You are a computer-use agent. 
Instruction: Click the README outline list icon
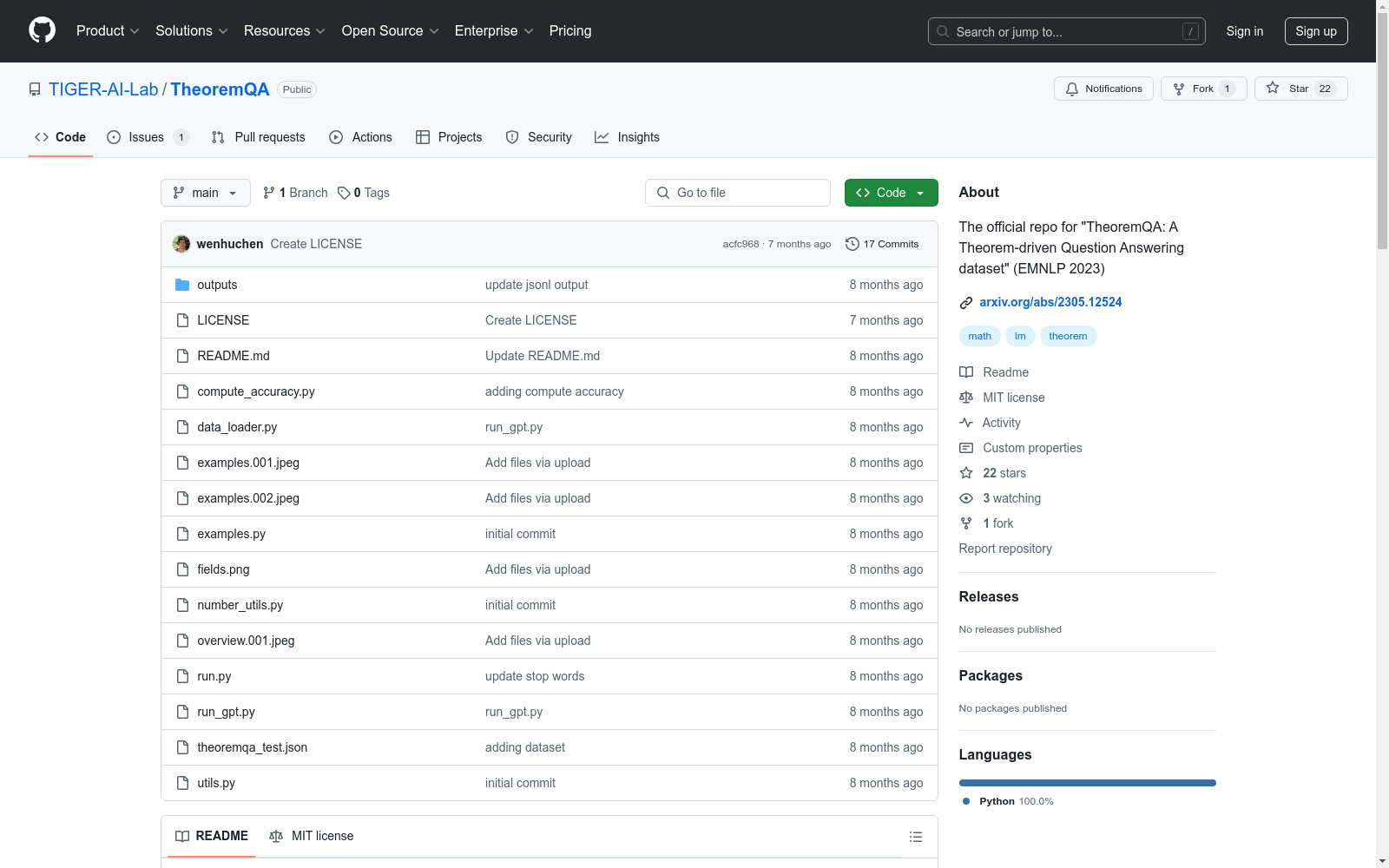[x=915, y=837]
